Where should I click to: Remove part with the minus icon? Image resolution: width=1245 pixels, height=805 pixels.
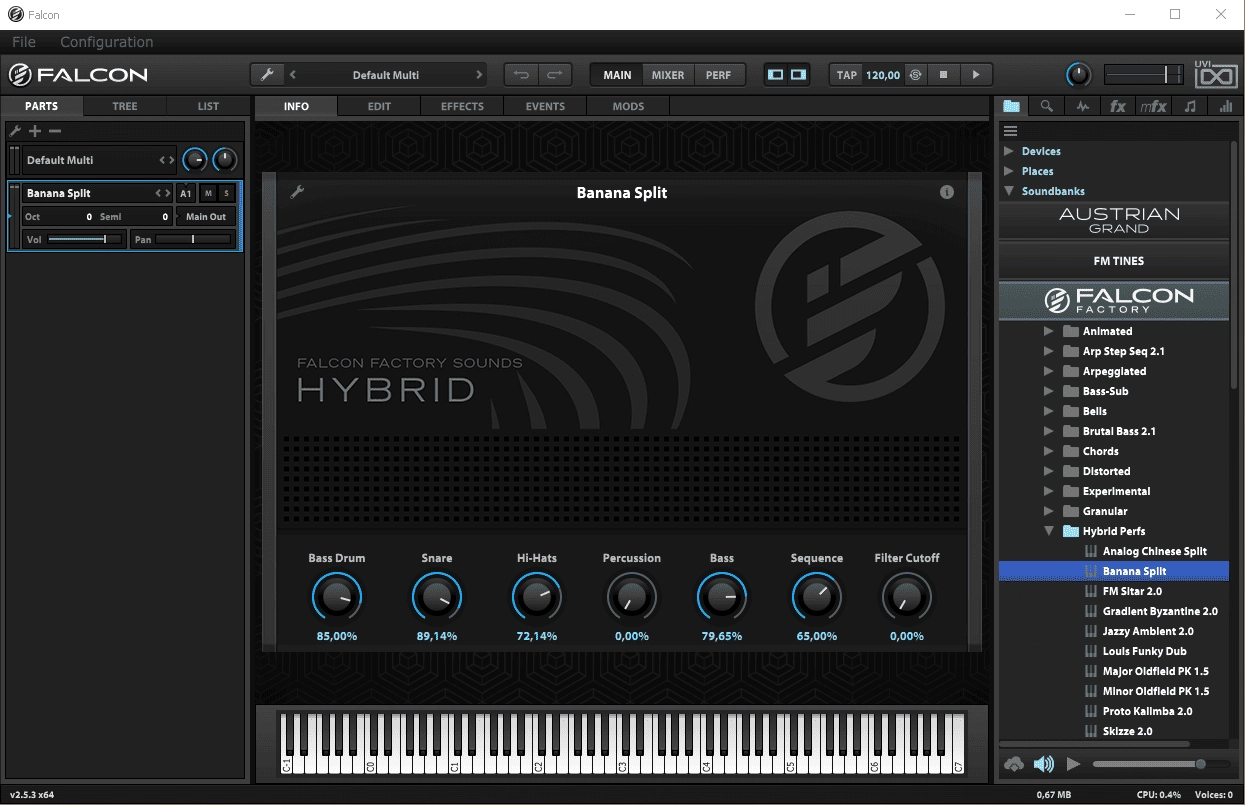tap(55, 131)
